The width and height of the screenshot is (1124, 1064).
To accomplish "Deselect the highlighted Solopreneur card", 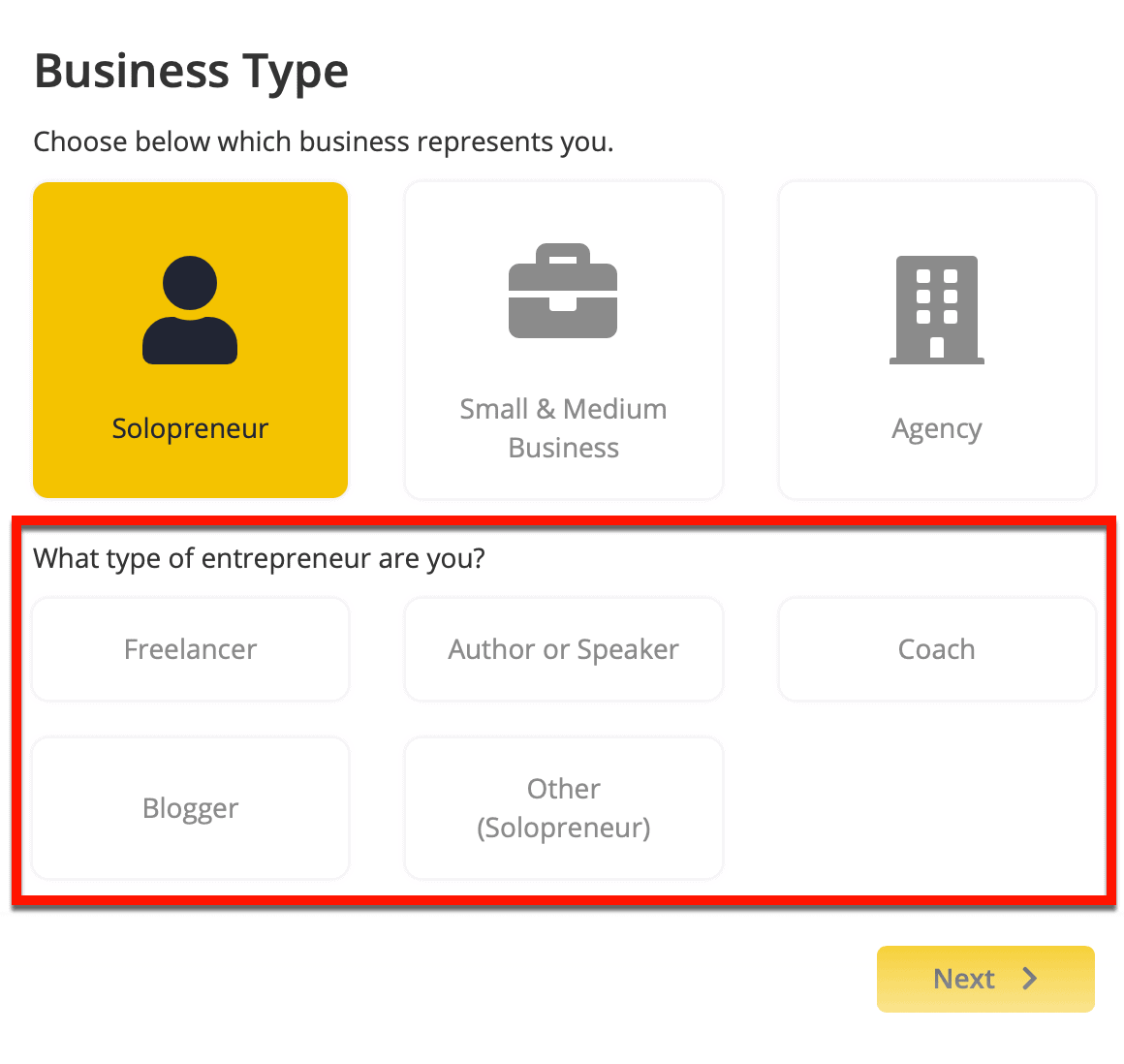I will (x=190, y=339).
